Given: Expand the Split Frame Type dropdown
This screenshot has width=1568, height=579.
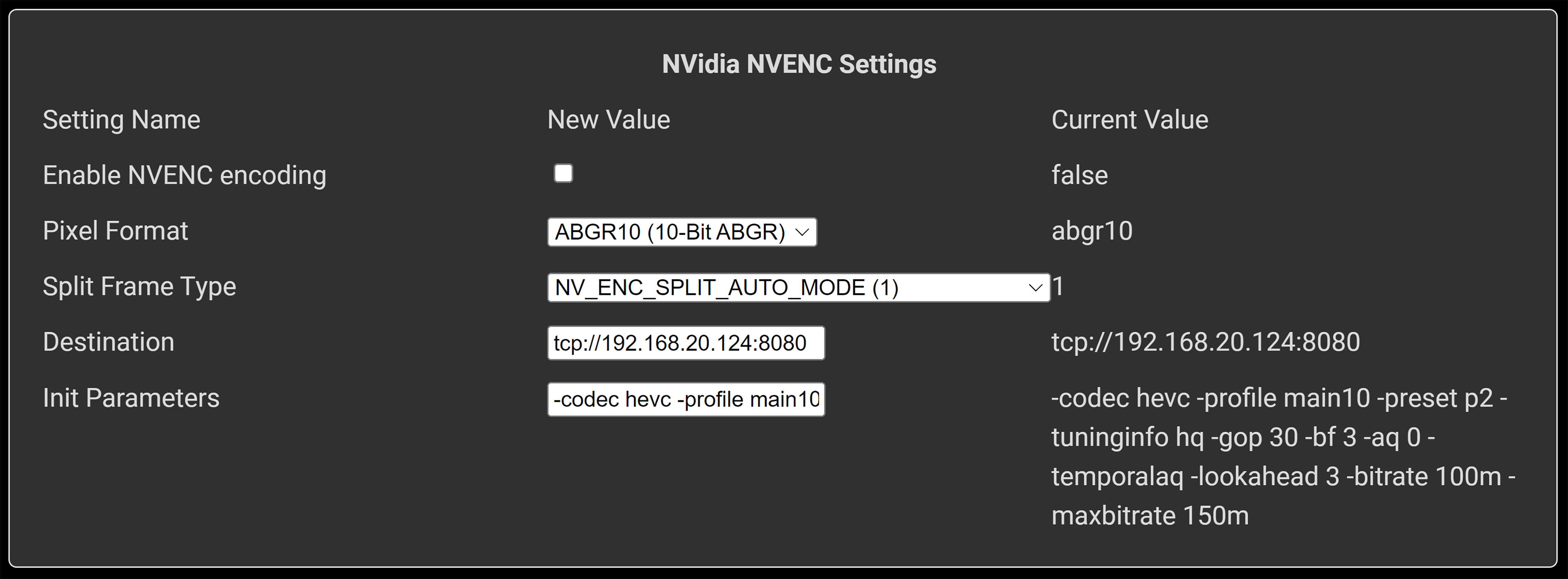Looking at the screenshot, I should coord(798,288).
